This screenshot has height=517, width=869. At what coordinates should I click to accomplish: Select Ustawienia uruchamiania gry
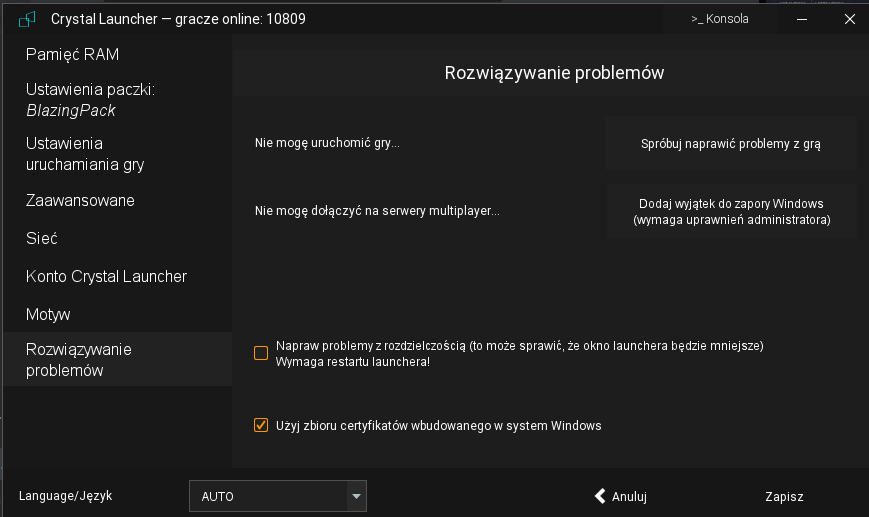pyautogui.click(x=85, y=154)
